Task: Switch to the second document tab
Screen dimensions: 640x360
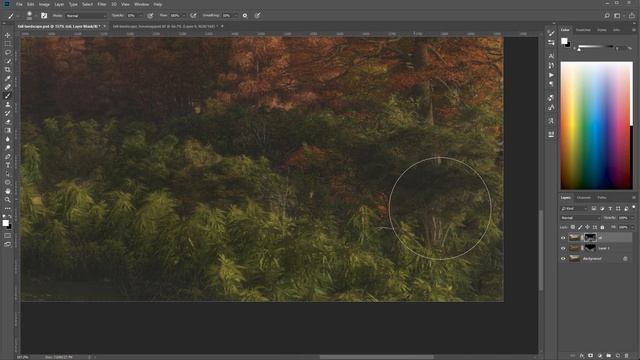Action: [166, 26]
